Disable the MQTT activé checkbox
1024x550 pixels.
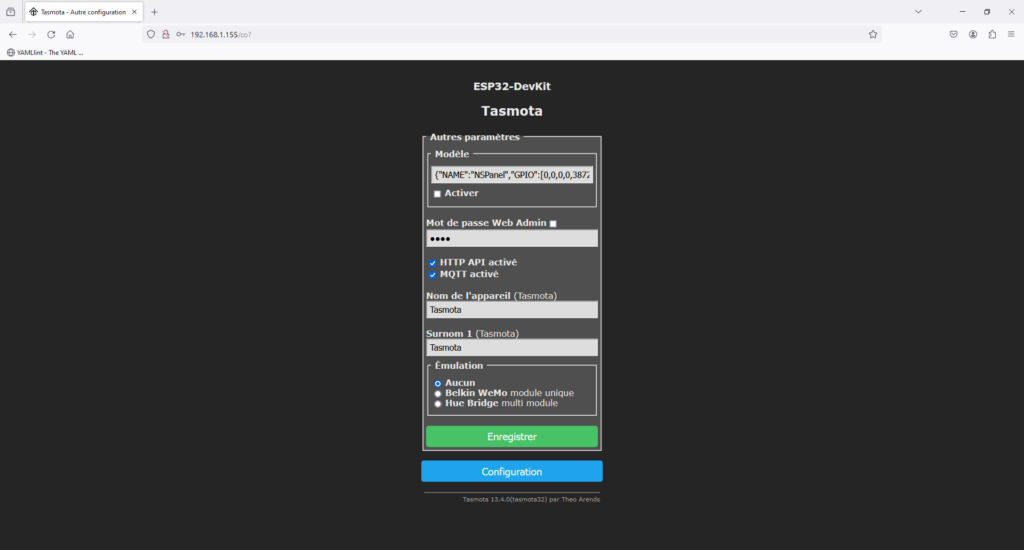(433, 274)
